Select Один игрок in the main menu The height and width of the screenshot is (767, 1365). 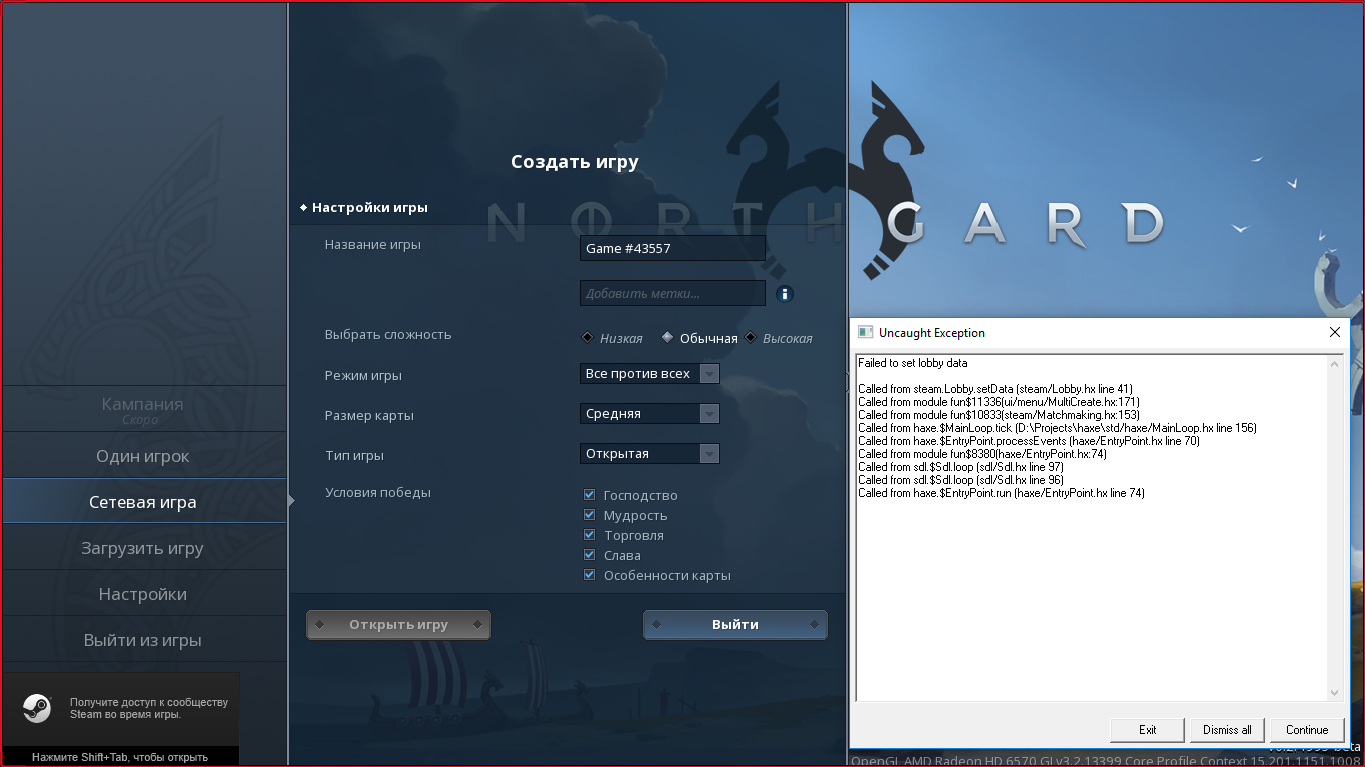click(143, 456)
